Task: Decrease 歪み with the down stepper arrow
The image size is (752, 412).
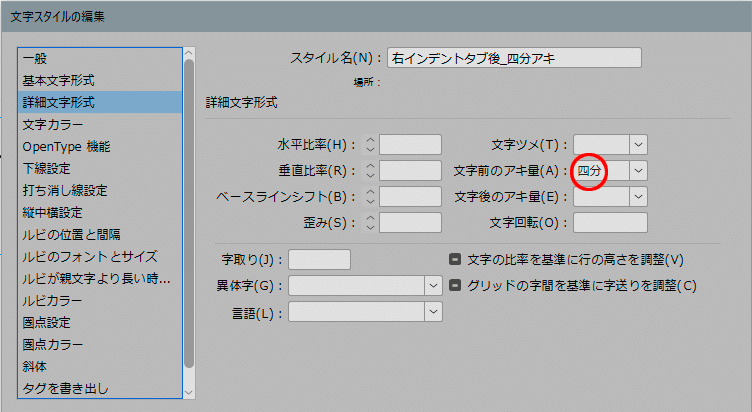Action: [370, 227]
